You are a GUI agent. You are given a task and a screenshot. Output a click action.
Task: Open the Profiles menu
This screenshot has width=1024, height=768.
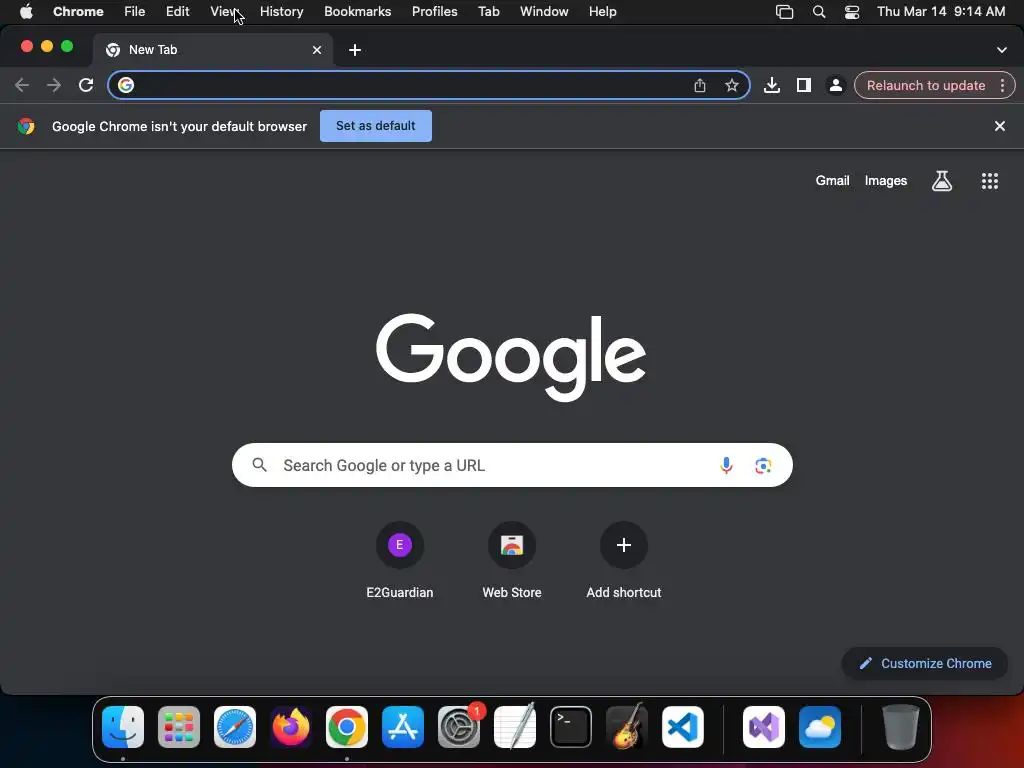[x=434, y=12]
